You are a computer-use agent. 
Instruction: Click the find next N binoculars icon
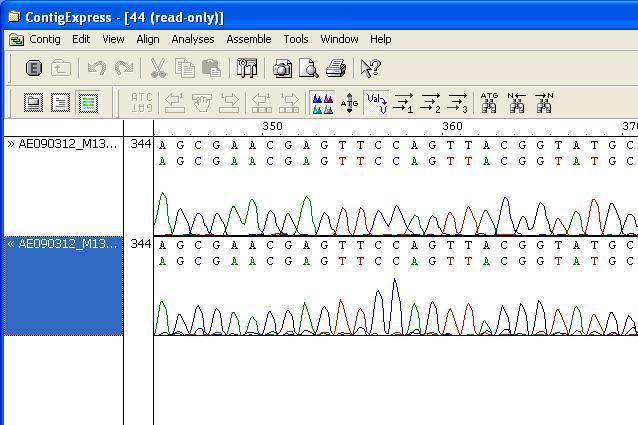(544, 102)
